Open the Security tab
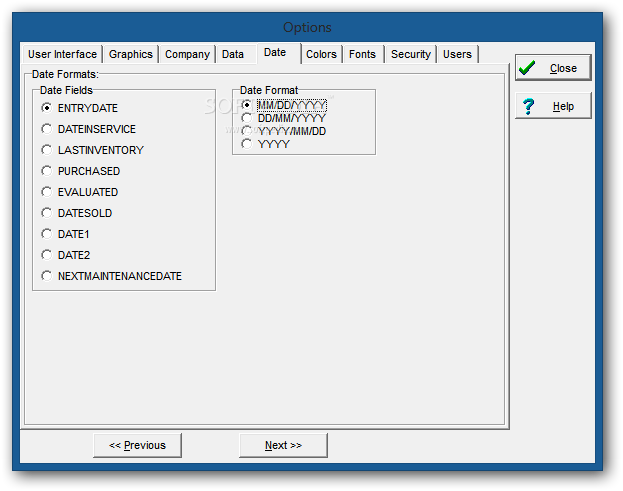Screen dimensions: 623x491 [x=411, y=54]
